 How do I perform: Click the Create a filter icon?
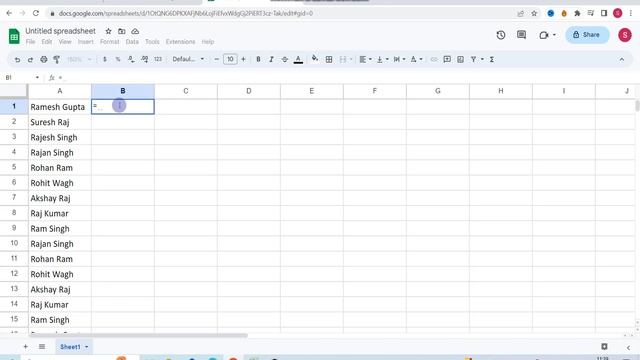(473, 60)
